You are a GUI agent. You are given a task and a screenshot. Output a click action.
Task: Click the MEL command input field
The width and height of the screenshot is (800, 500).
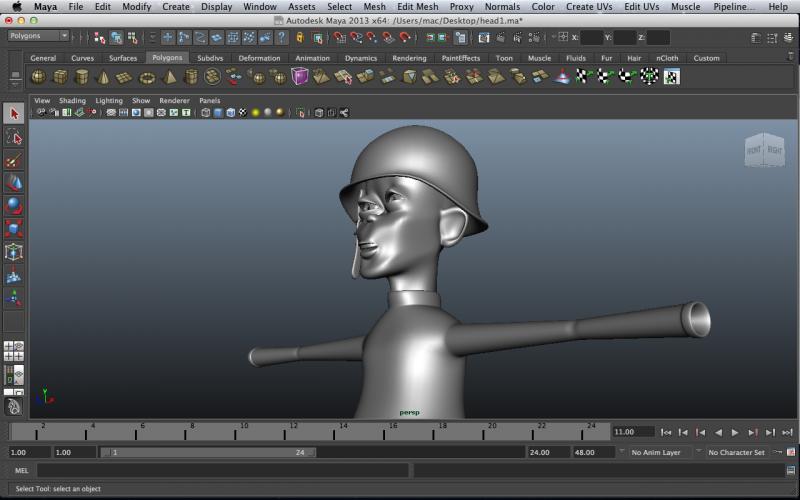(222, 470)
